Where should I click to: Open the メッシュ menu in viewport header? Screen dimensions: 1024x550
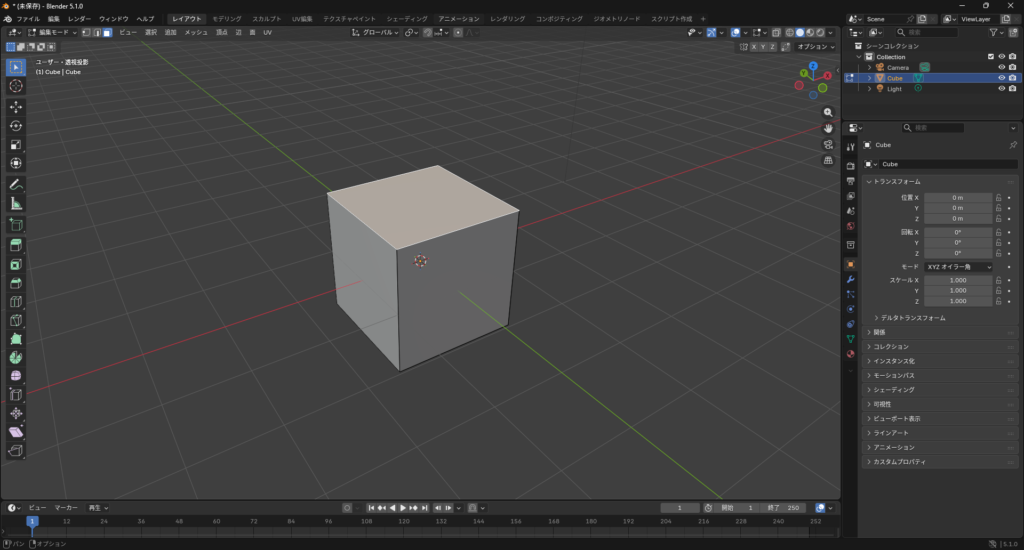point(195,32)
